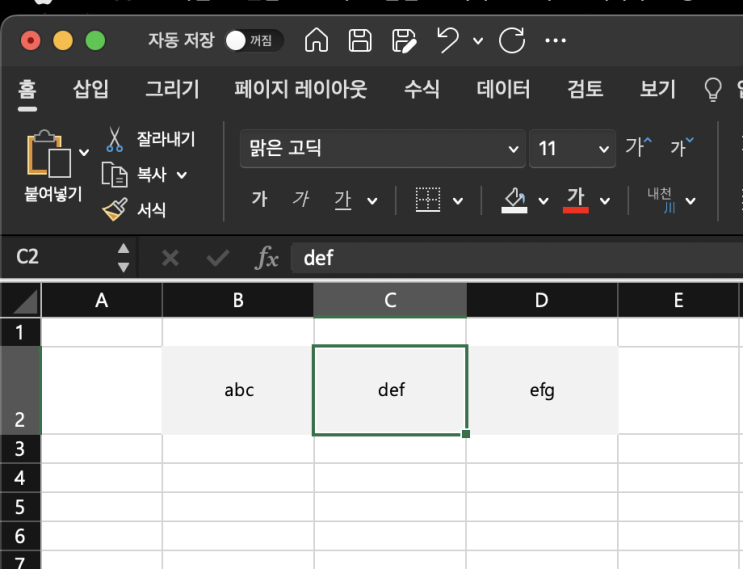Expand the Fill Color dropdown arrow

tap(544, 201)
